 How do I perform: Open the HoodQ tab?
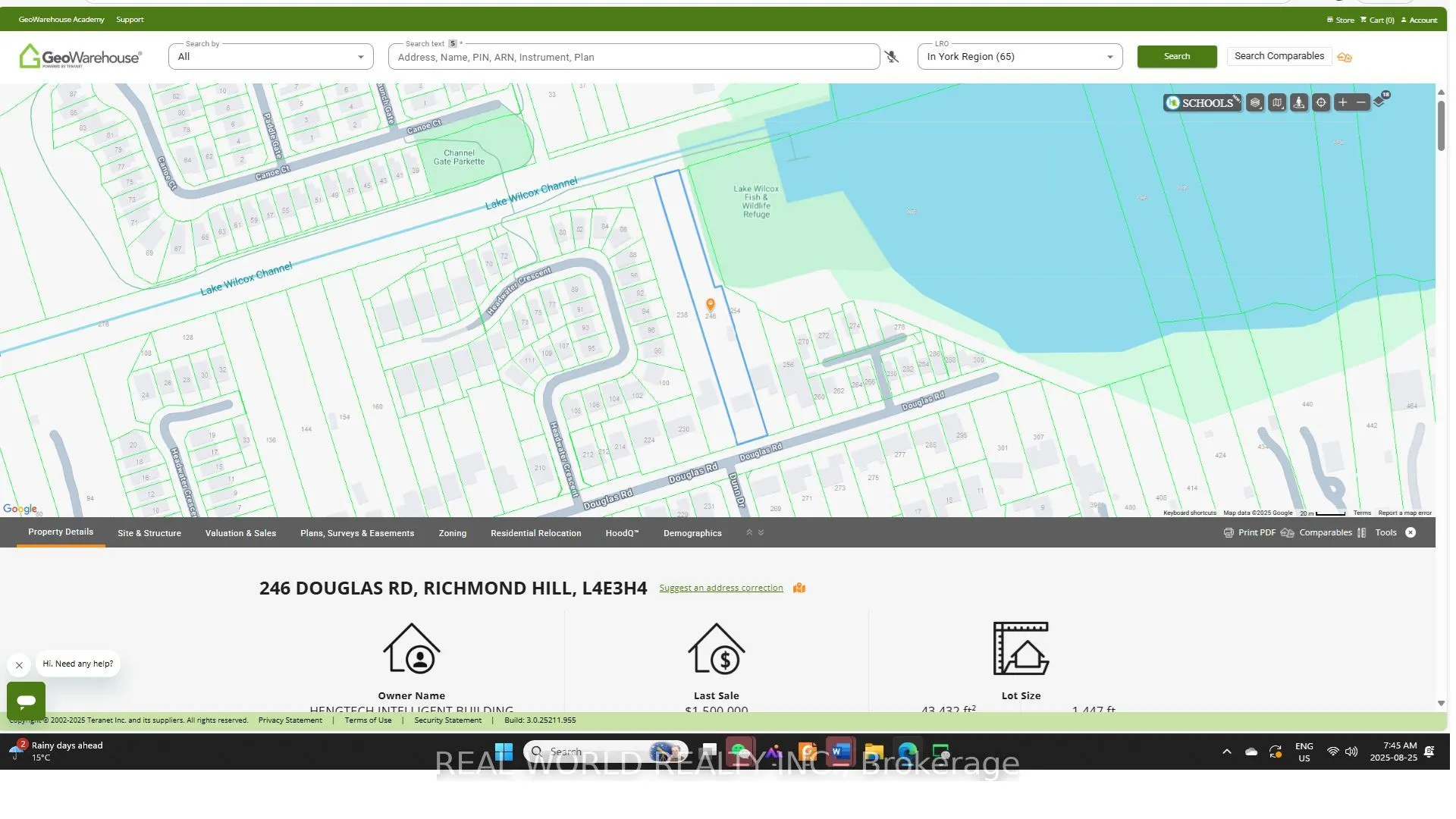click(622, 533)
